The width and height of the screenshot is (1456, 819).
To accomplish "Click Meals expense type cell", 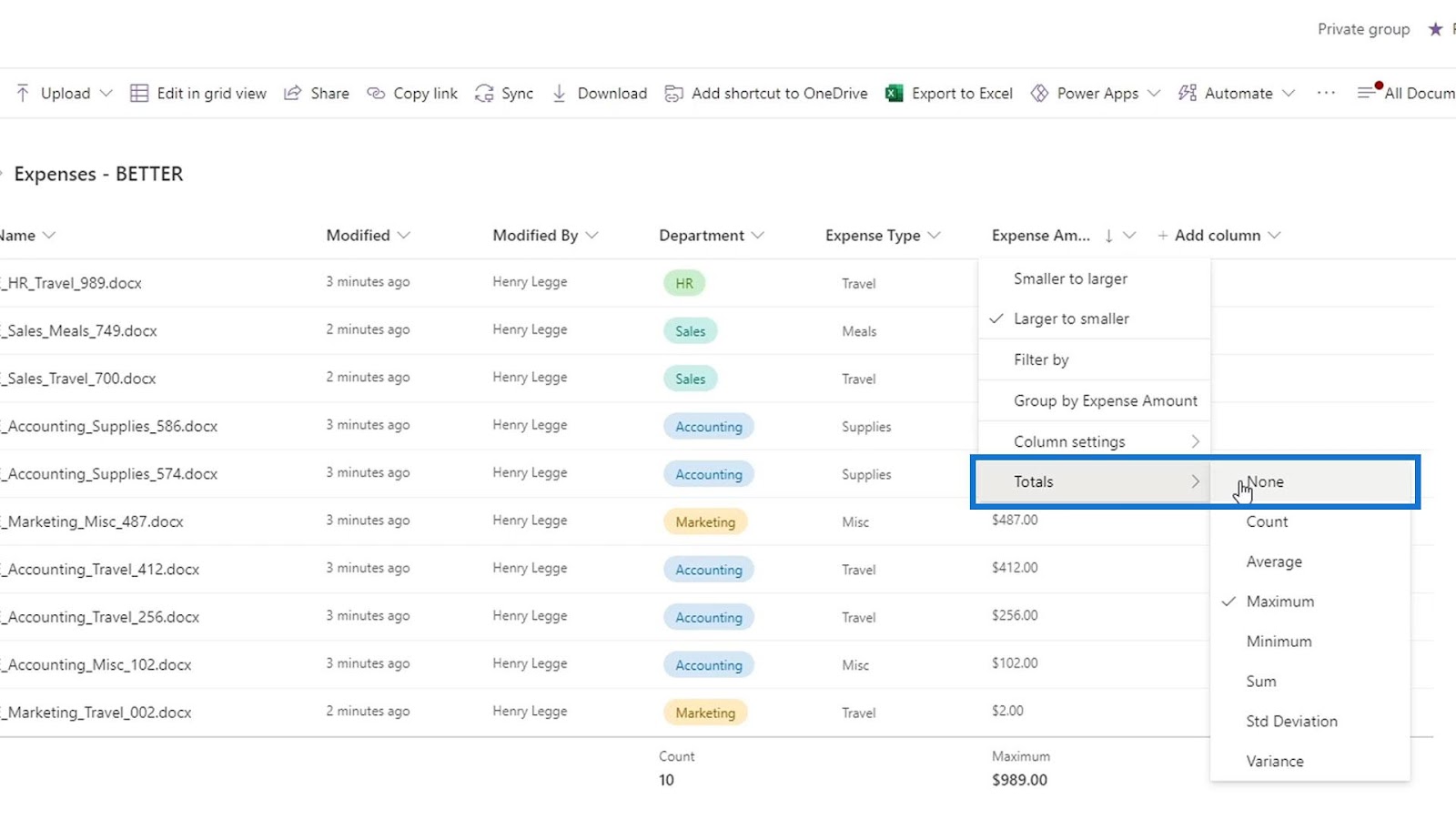I will click(x=859, y=331).
